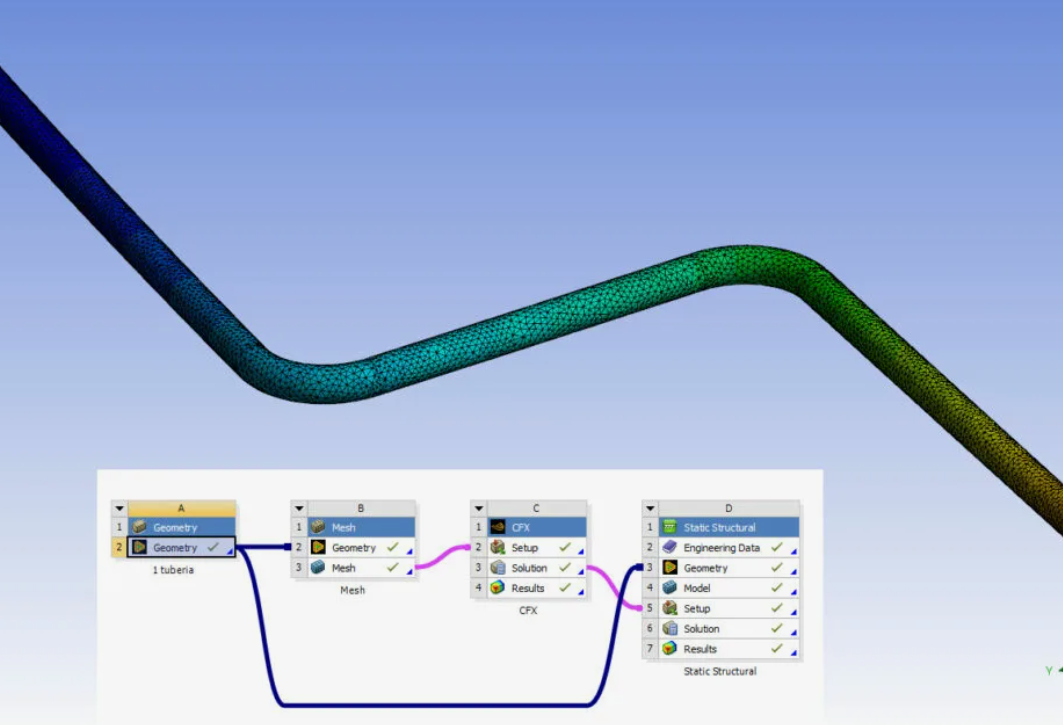Click the Mesh cell icon in system B row 3
Viewport: 1063px width, 725px height.
pyautogui.click(x=317, y=568)
